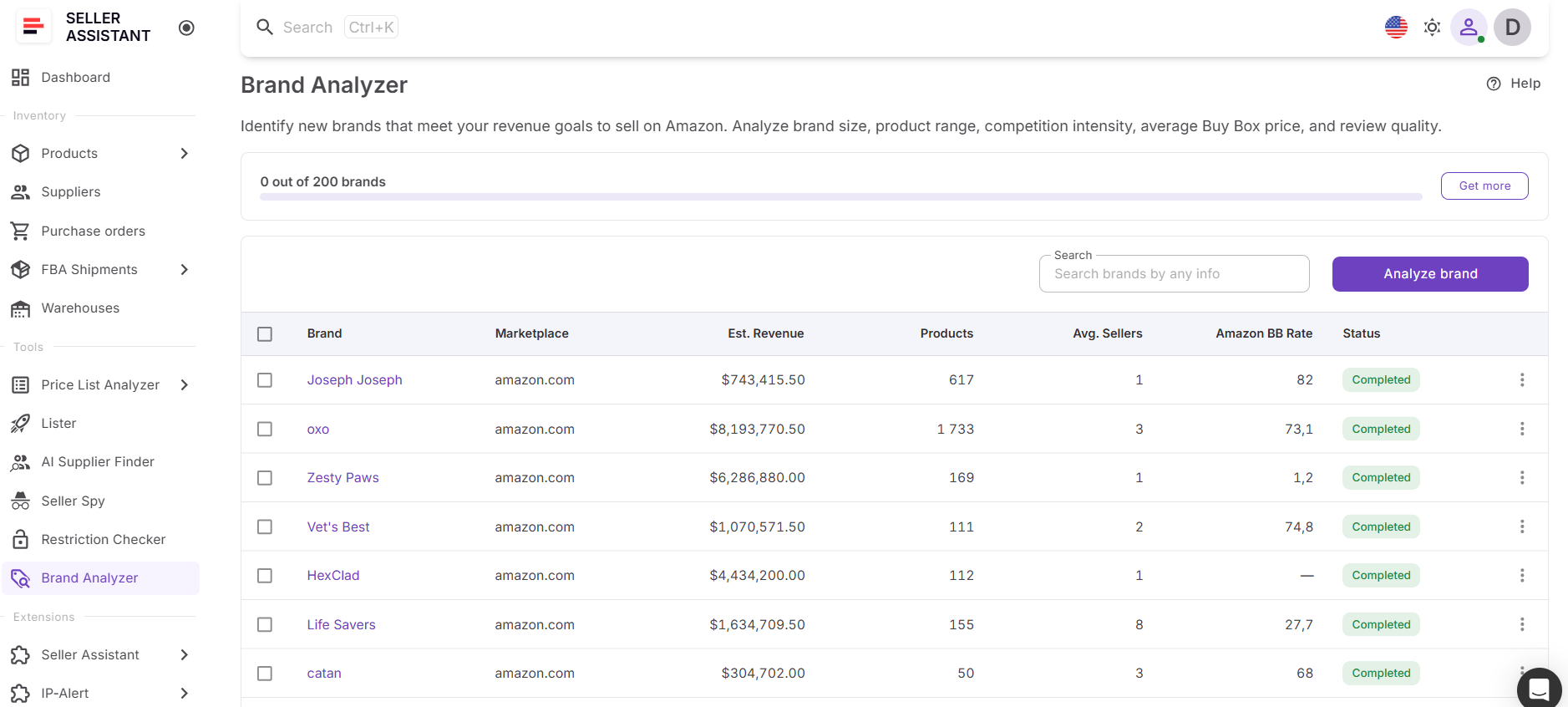This screenshot has width=1568, height=707.
Task: Click the Lister rocket icon
Action: tap(21, 424)
